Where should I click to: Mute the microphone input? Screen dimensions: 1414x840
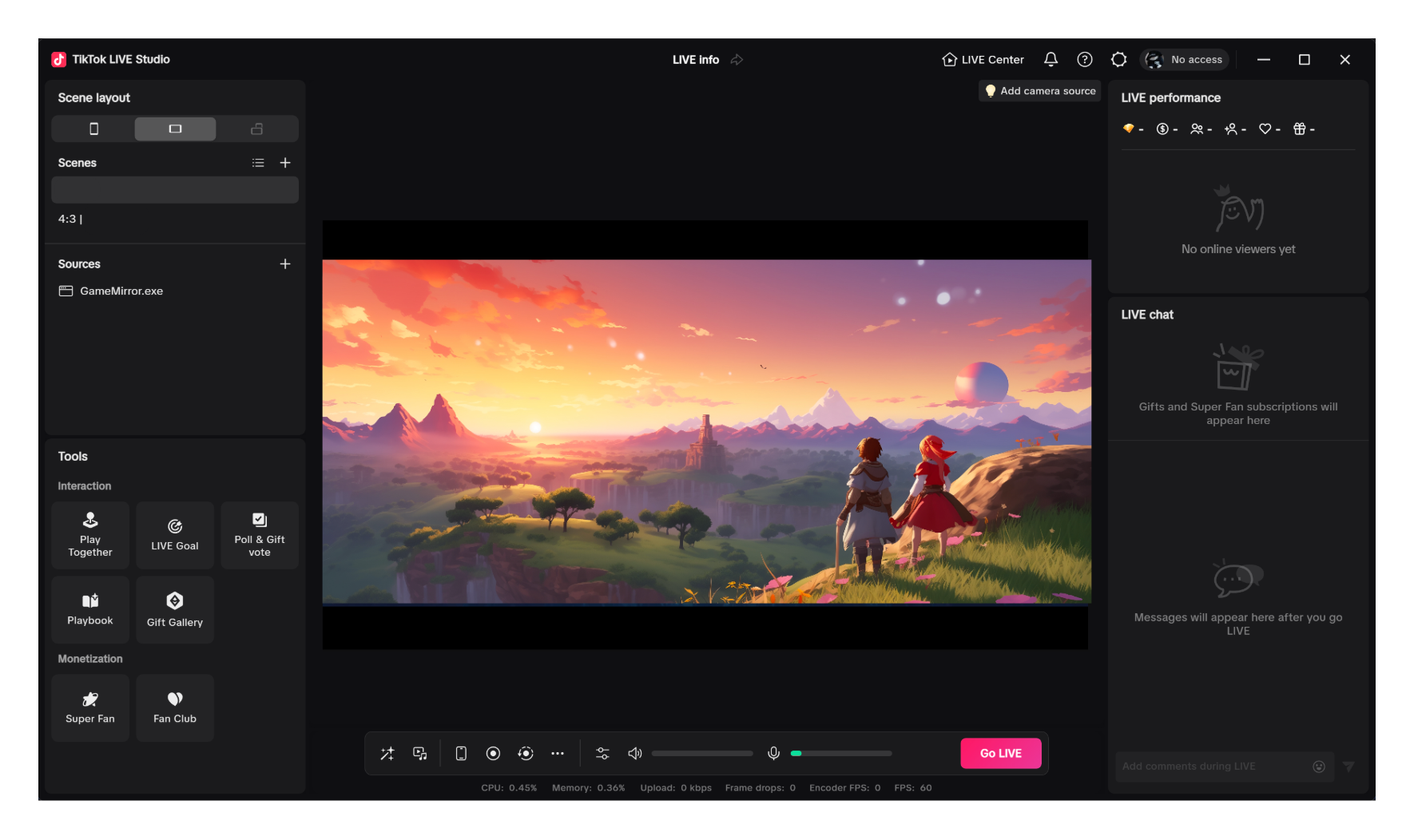click(x=773, y=754)
